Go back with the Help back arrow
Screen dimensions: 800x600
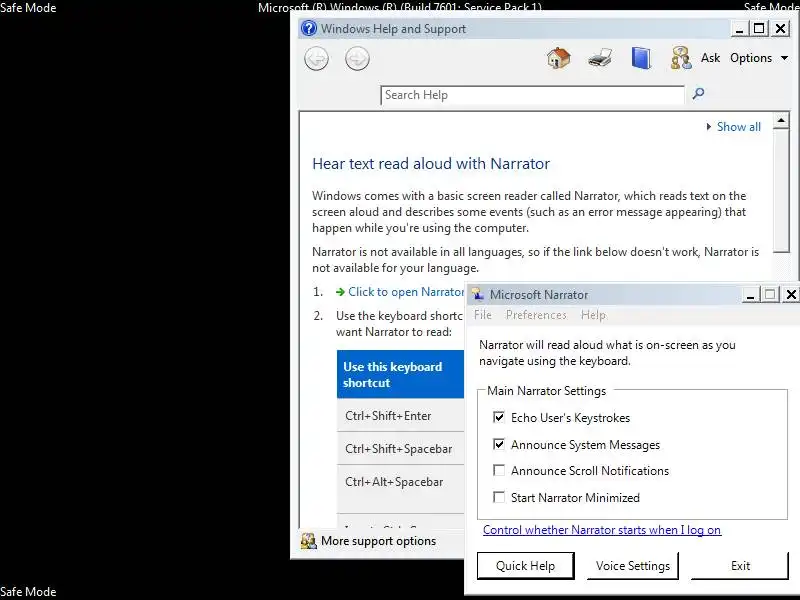(316, 59)
